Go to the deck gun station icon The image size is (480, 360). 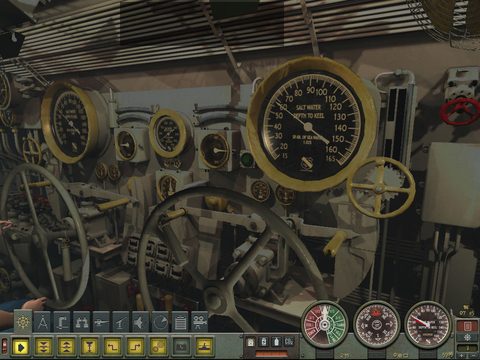(101, 322)
